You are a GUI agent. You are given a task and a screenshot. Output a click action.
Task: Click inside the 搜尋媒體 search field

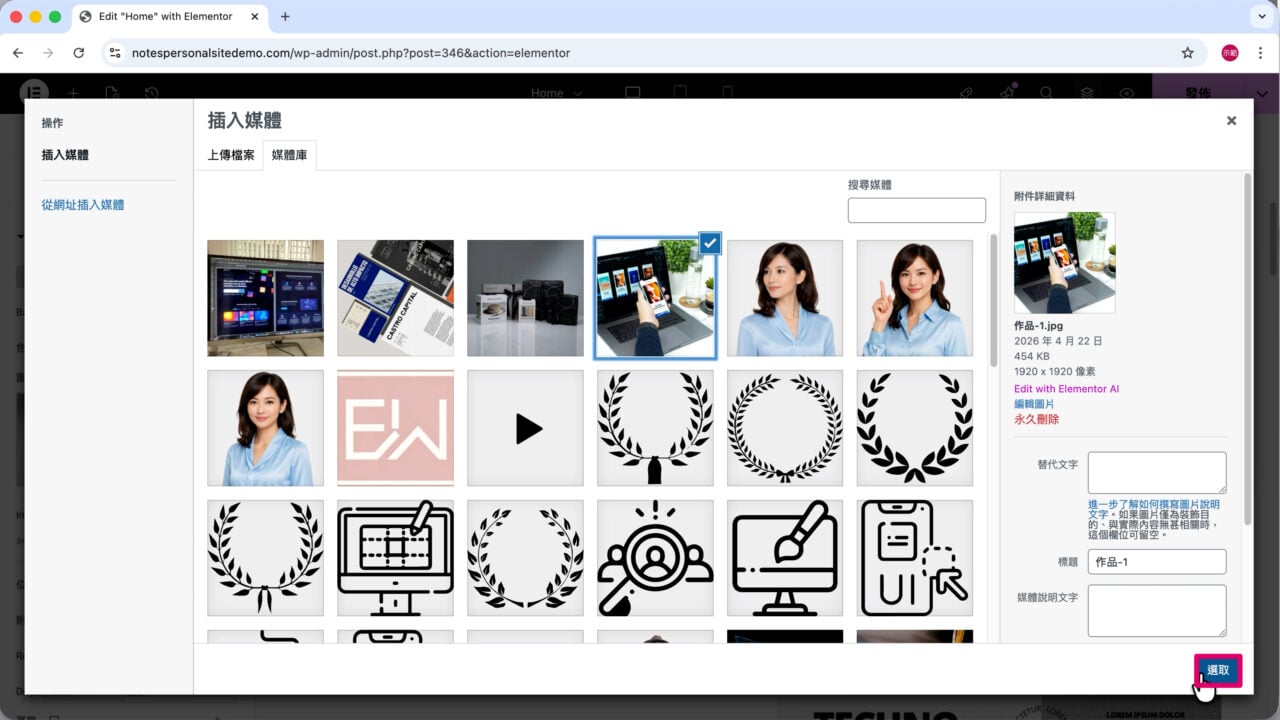click(916, 210)
